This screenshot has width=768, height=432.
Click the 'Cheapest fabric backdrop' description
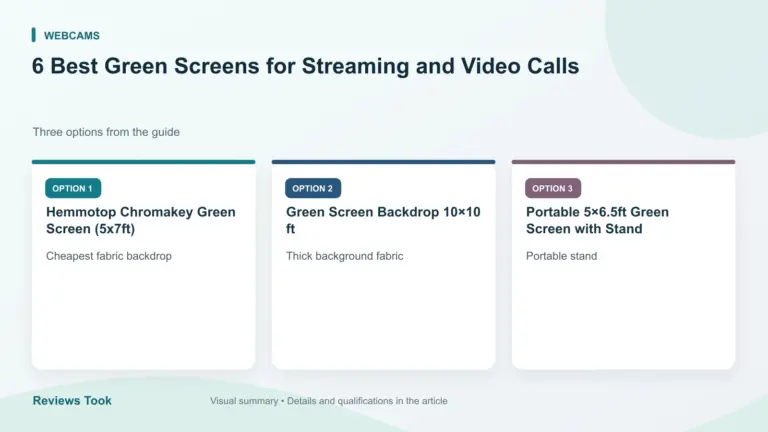point(109,256)
